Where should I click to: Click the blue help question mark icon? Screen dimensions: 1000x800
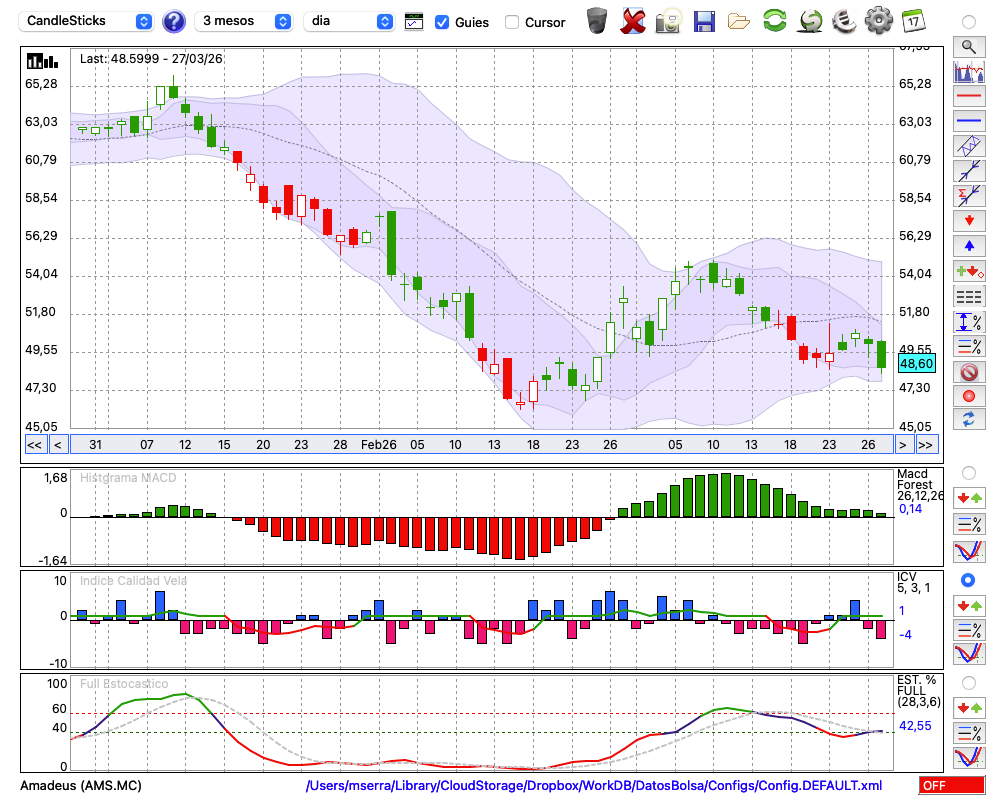coord(174,22)
